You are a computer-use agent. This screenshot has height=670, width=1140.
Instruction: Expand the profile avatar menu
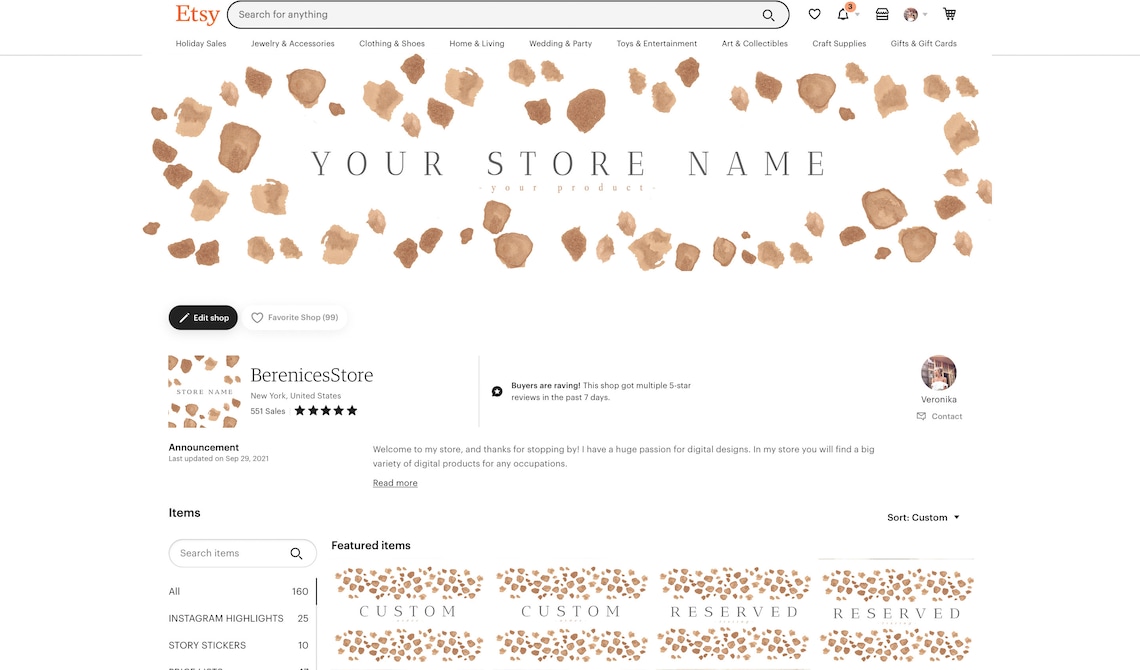[913, 14]
